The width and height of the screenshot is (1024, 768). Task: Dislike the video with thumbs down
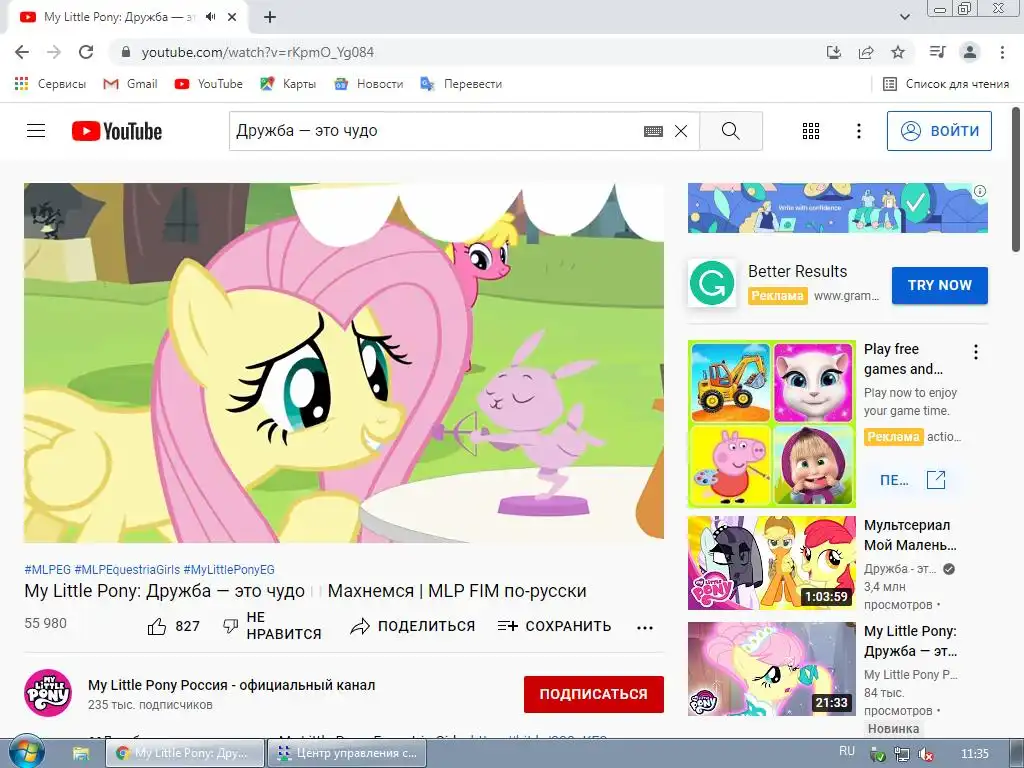click(231, 626)
